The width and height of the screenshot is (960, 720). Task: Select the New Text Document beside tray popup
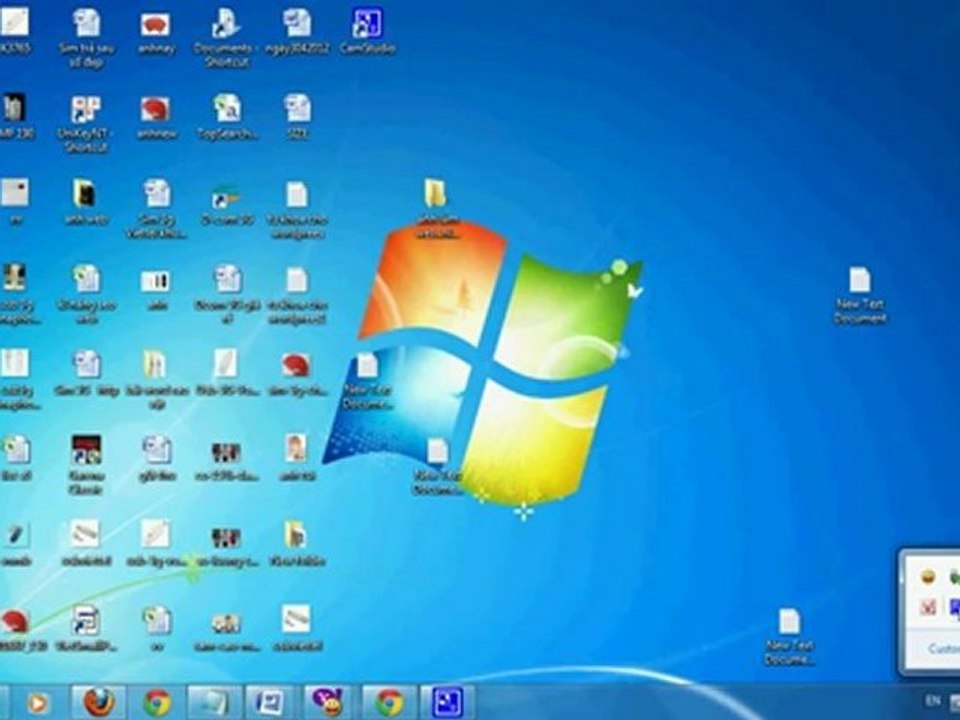[789, 636]
